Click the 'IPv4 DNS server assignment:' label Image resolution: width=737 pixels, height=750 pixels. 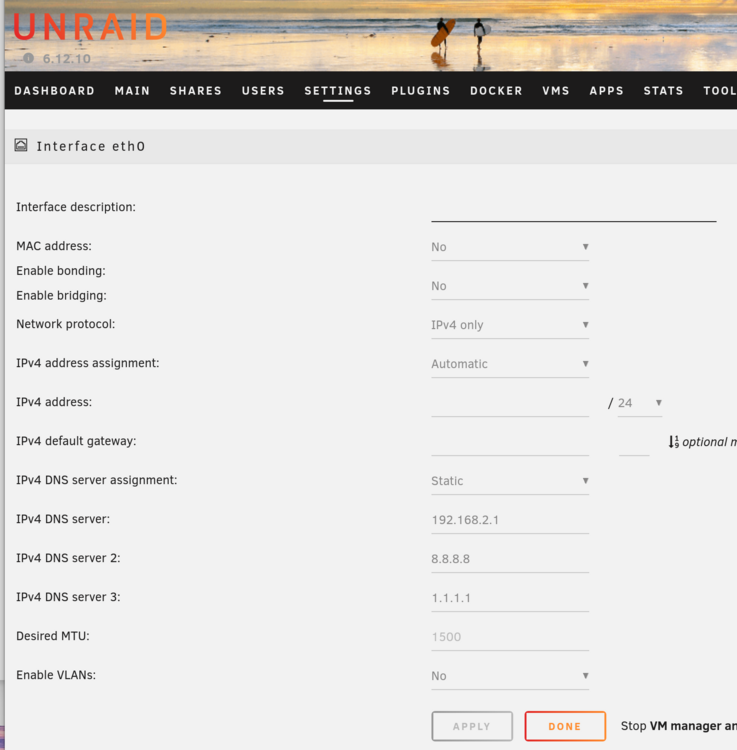click(97, 480)
